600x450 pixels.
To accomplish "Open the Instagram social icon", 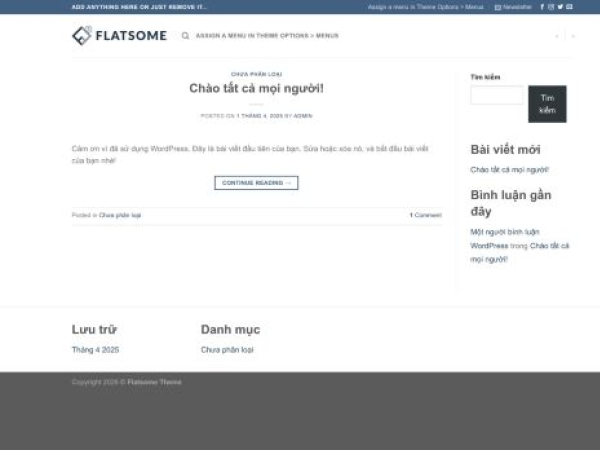I will (551, 7).
